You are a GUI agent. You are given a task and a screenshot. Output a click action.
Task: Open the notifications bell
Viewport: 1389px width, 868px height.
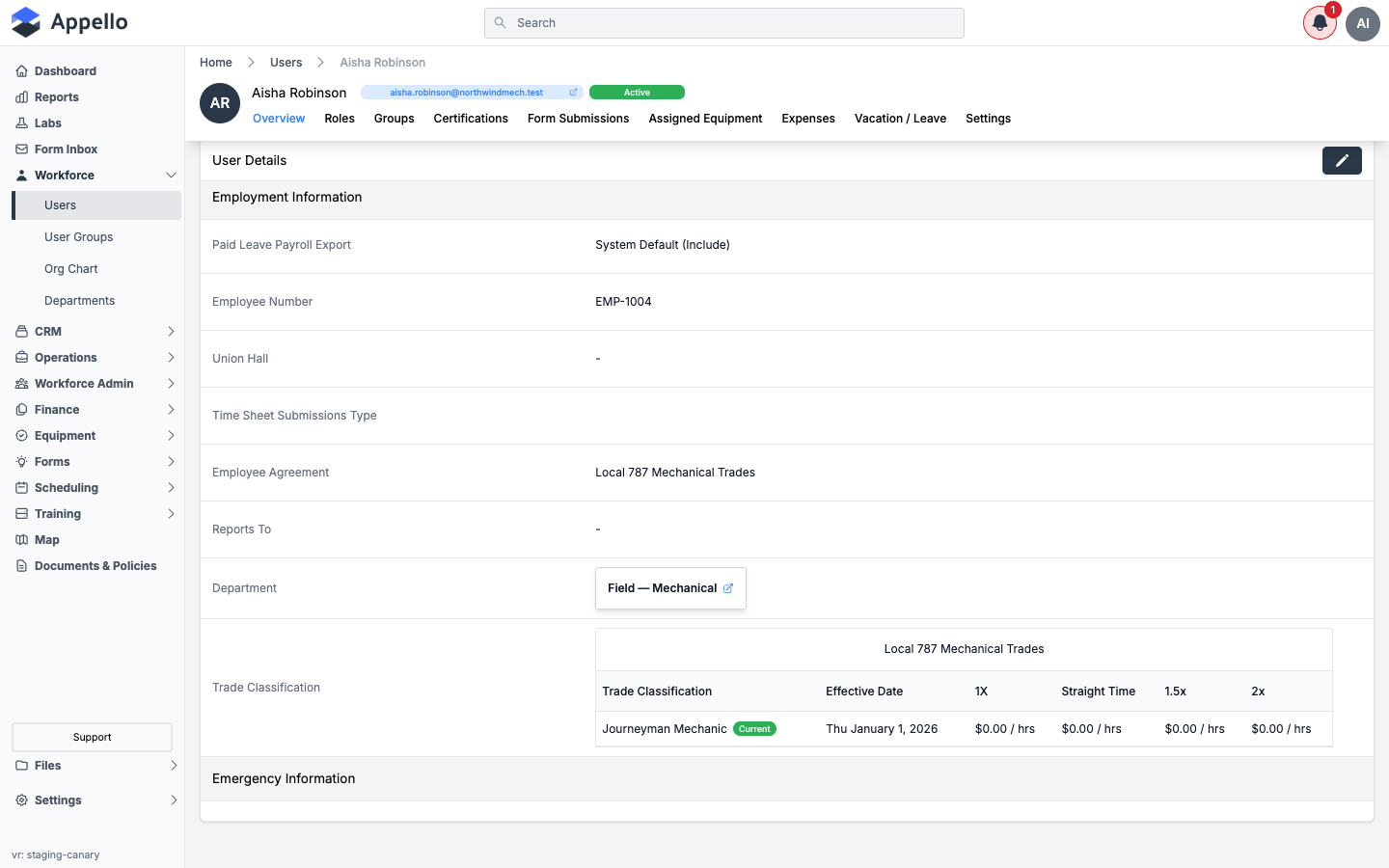1320,23
